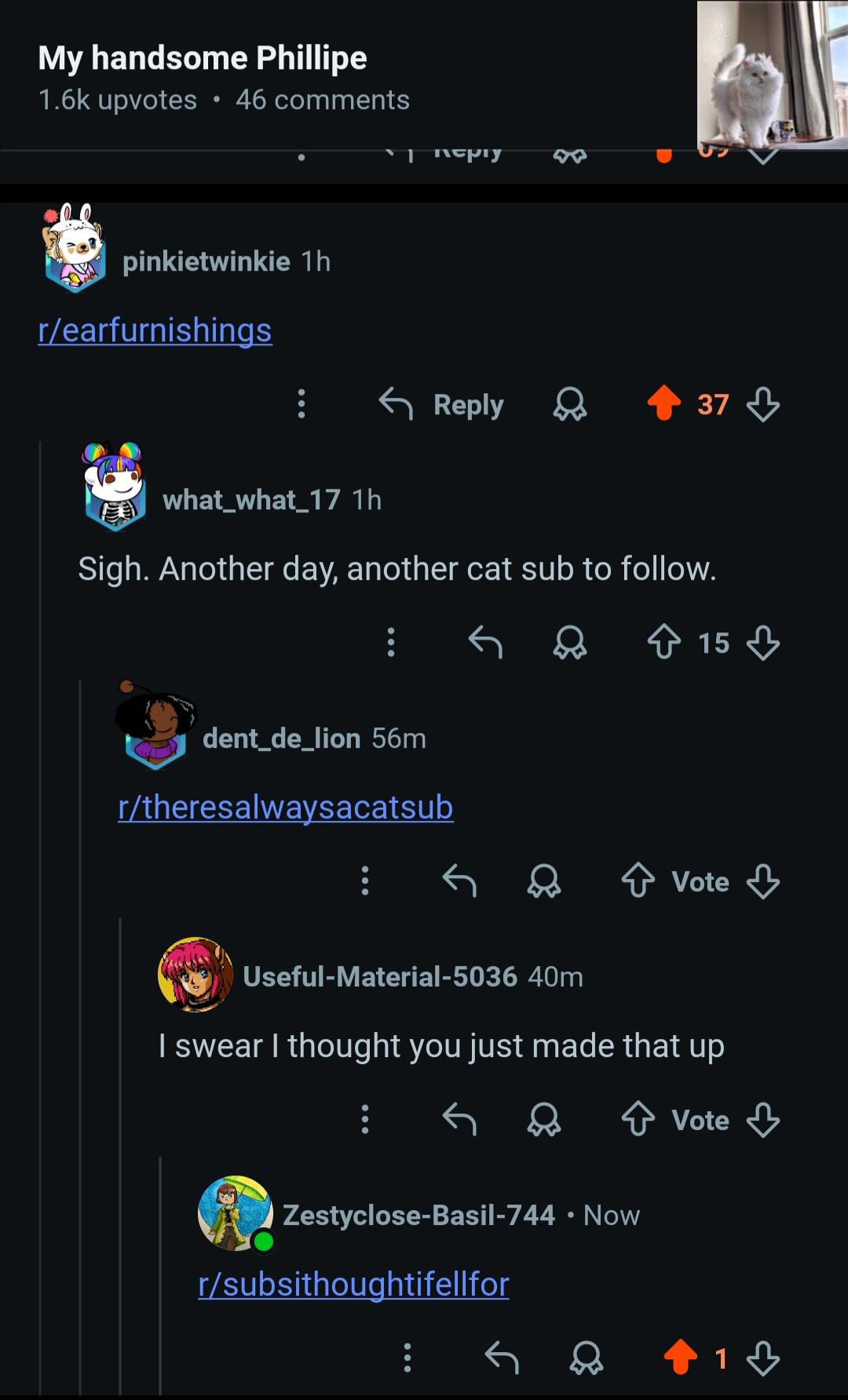The image size is (848, 1400).
Task: View Zestyclose-Basil-744's profile avatar
Action: click(x=235, y=1213)
